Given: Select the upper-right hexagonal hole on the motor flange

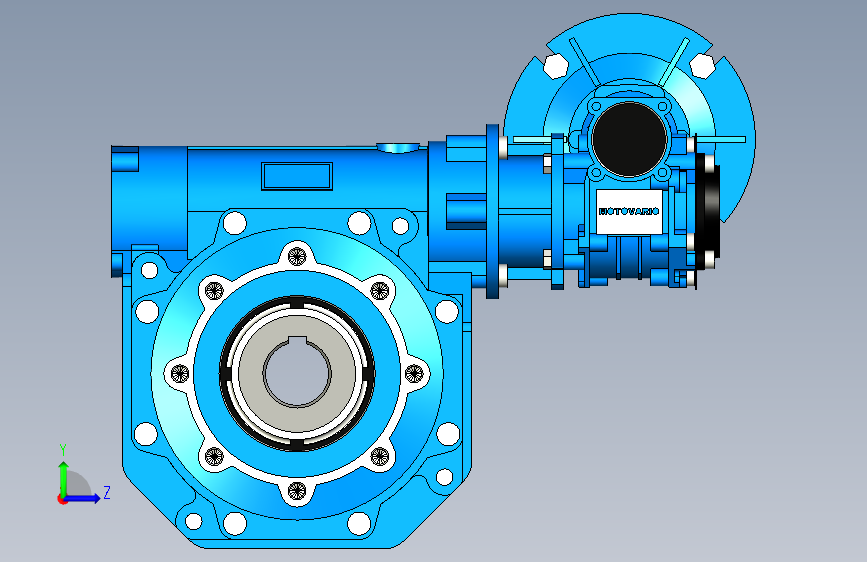Looking at the screenshot, I should click(x=703, y=66).
